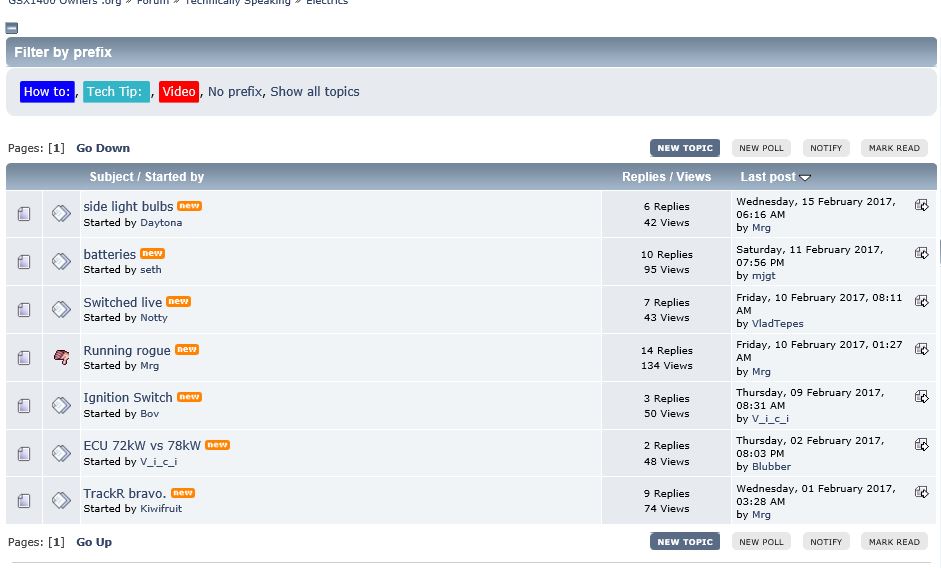The width and height of the screenshot is (941, 568).
Task: Open profile of starter Notty
Action: 154,318
